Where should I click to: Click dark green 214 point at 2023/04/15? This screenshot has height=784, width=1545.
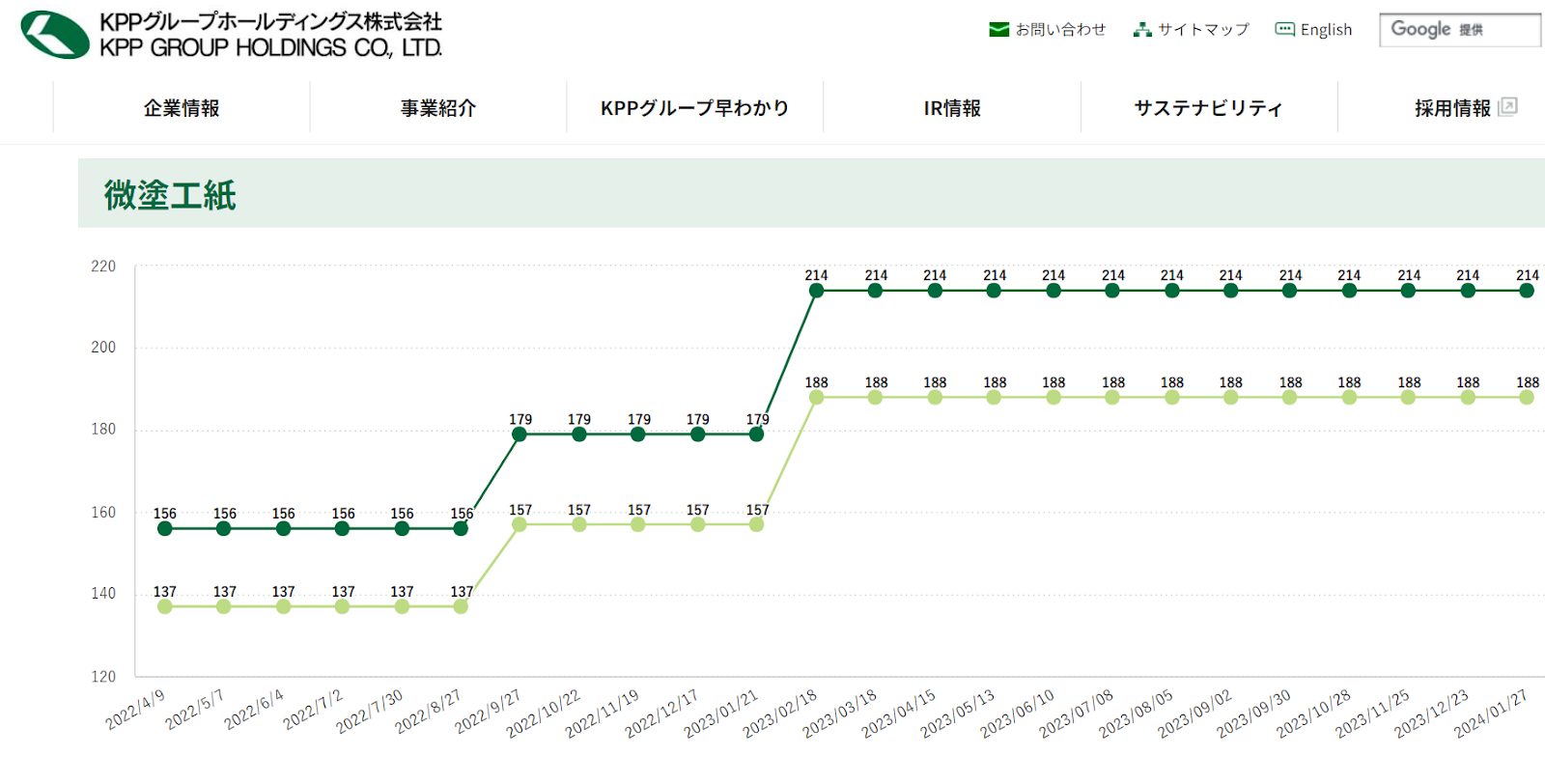(x=935, y=291)
